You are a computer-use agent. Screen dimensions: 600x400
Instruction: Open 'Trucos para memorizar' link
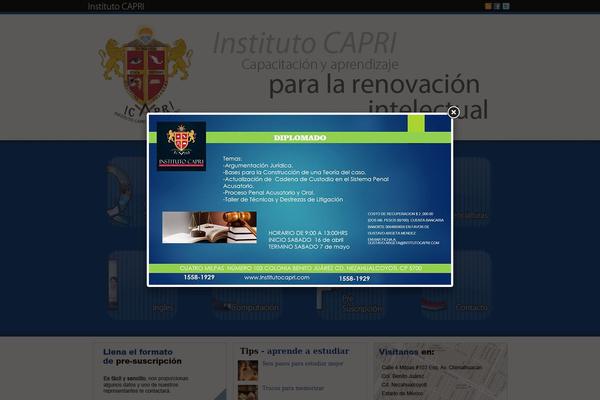293,388
